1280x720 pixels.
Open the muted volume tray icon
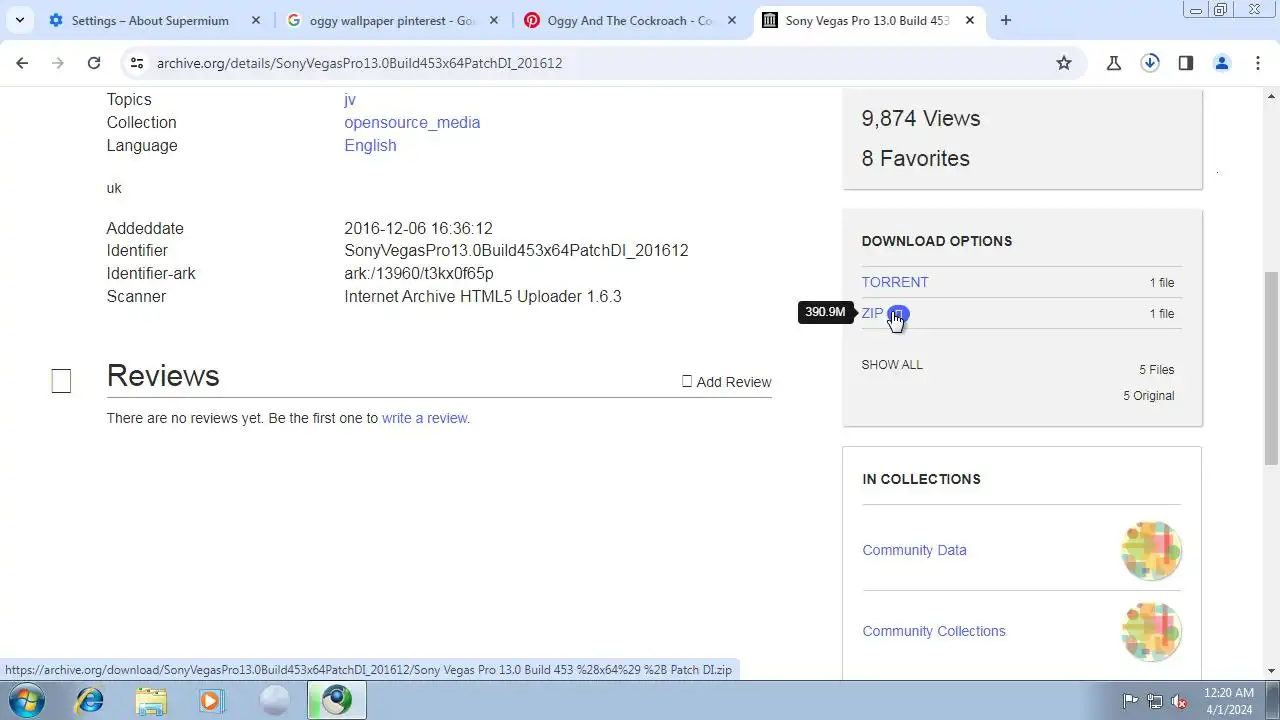coord(1179,701)
